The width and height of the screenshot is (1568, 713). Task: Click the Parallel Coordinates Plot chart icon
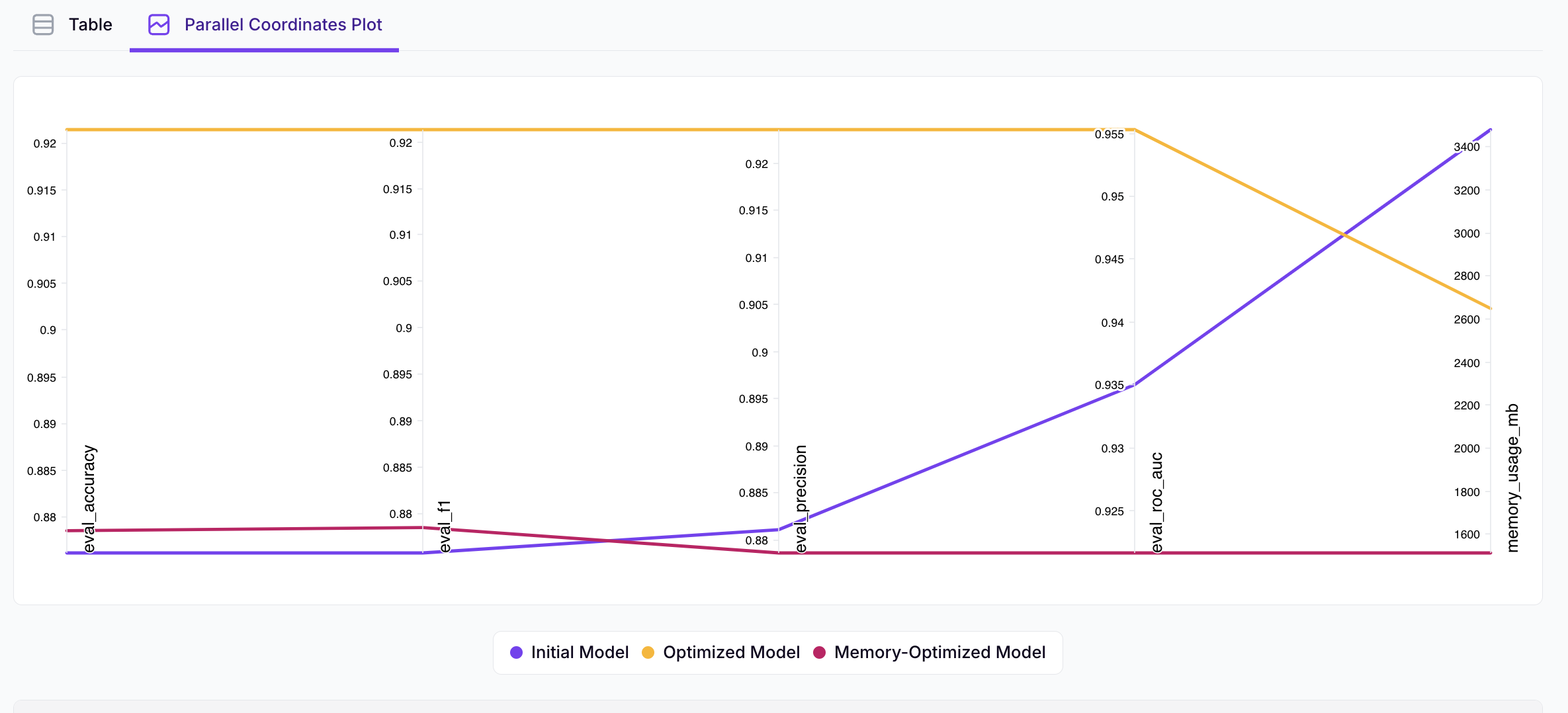[159, 25]
